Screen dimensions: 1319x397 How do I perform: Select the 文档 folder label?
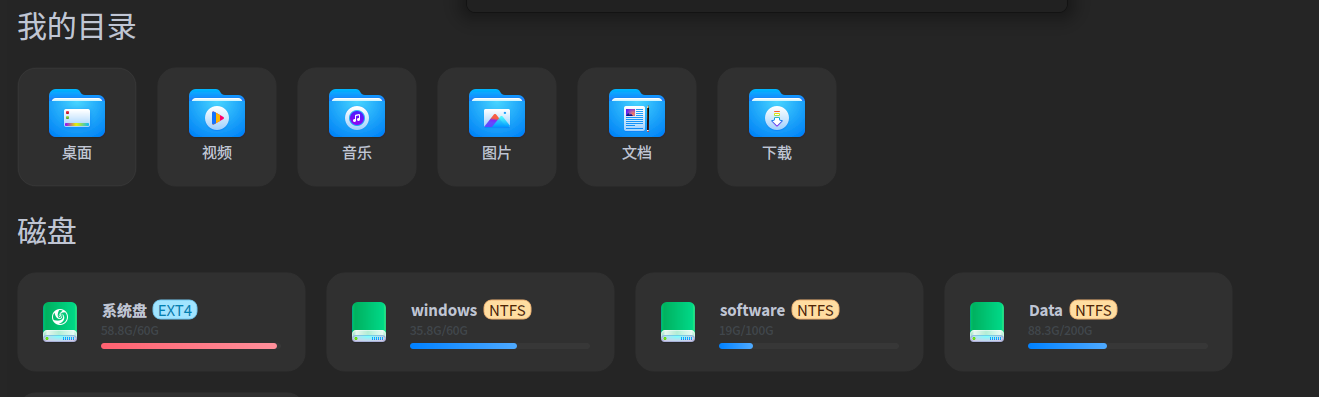[637, 153]
